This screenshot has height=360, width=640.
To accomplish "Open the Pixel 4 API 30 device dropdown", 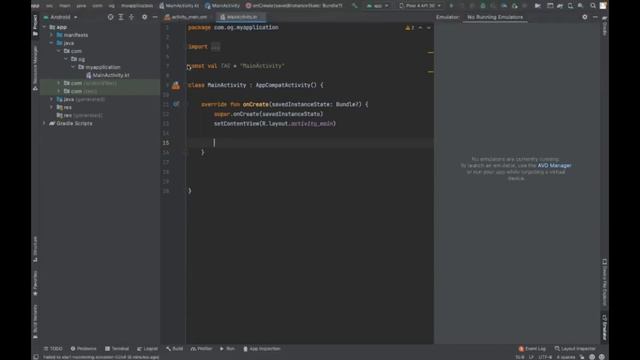I will pos(420,6).
